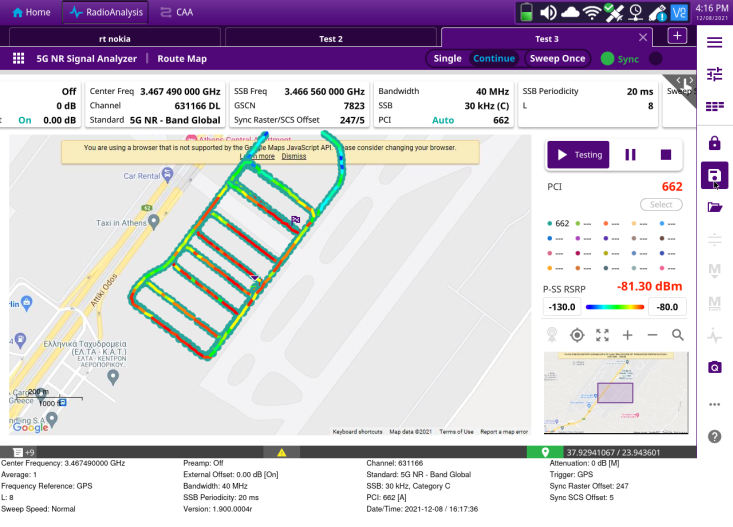Click the save disk icon in the sidebar
The width and height of the screenshot is (733, 527).
click(714, 176)
